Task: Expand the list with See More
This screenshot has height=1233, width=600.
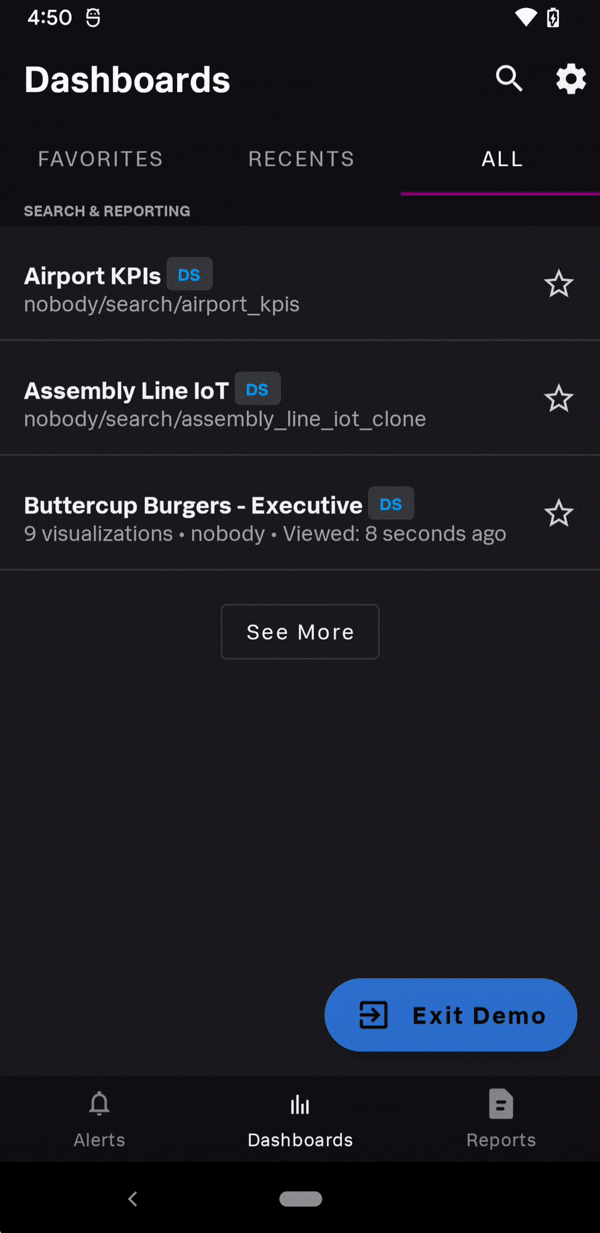Action: pyautogui.click(x=300, y=632)
